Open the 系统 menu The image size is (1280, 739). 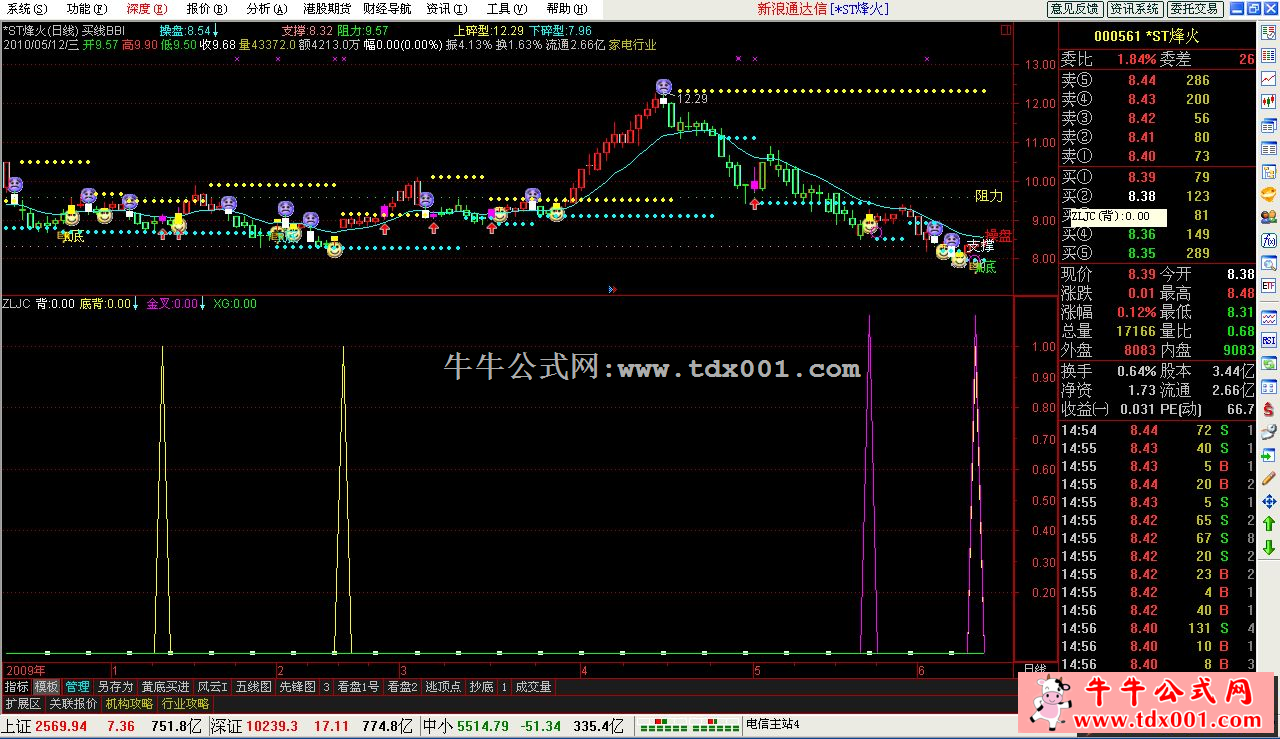click(x=25, y=8)
